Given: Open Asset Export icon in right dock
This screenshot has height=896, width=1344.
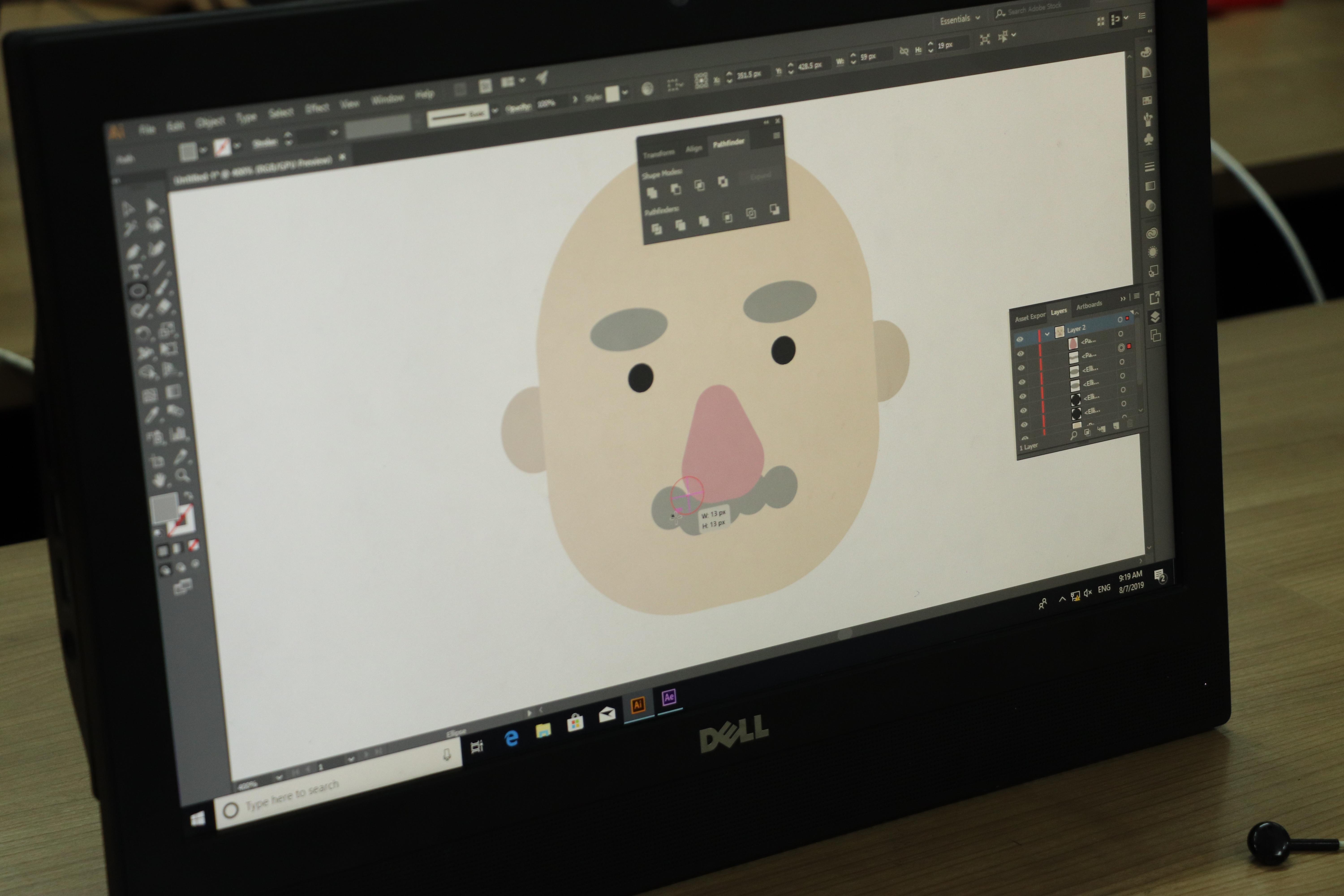Looking at the screenshot, I should click(x=1155, y=298).
